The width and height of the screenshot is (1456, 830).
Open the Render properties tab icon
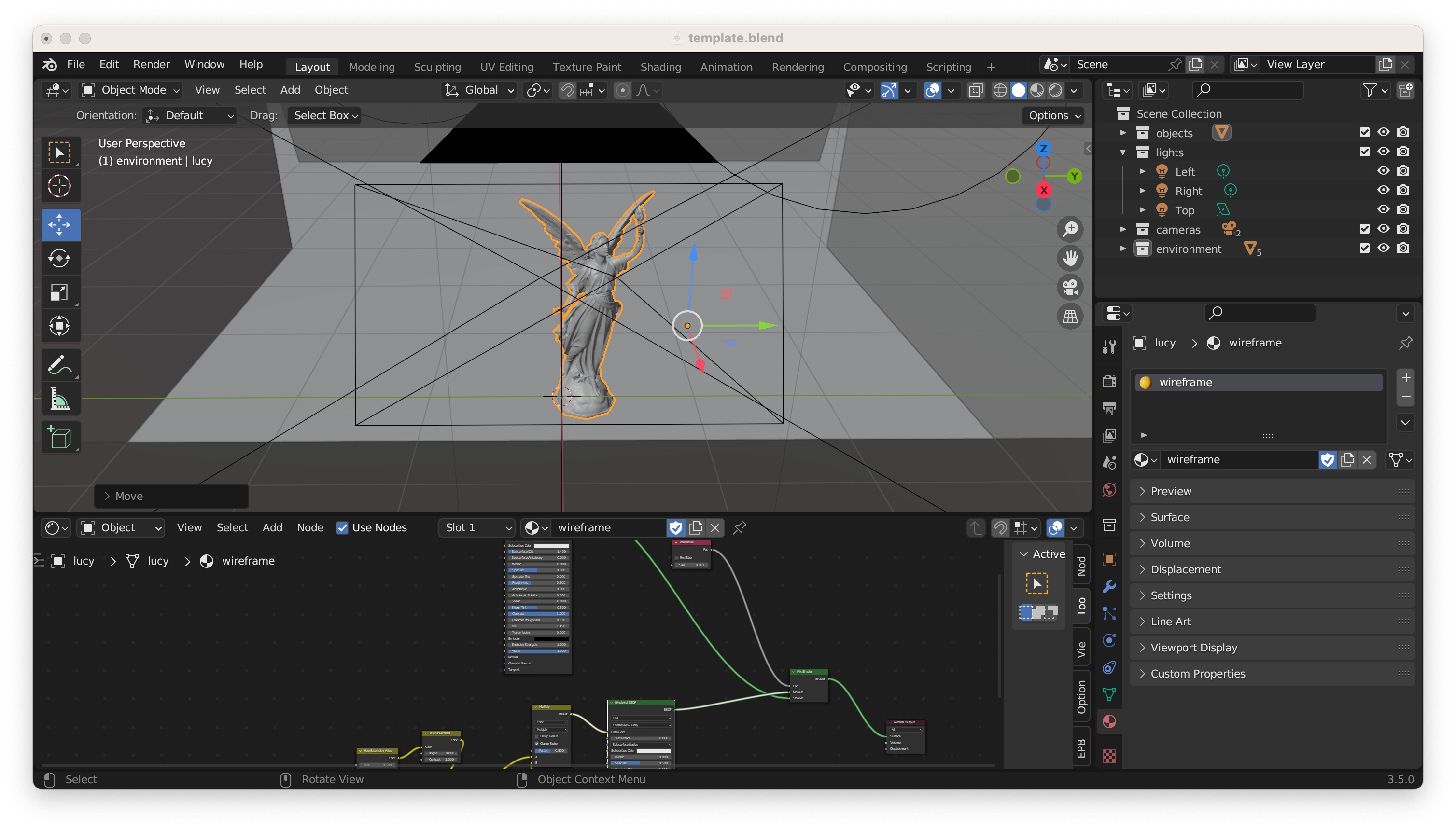pos(1109,381)
